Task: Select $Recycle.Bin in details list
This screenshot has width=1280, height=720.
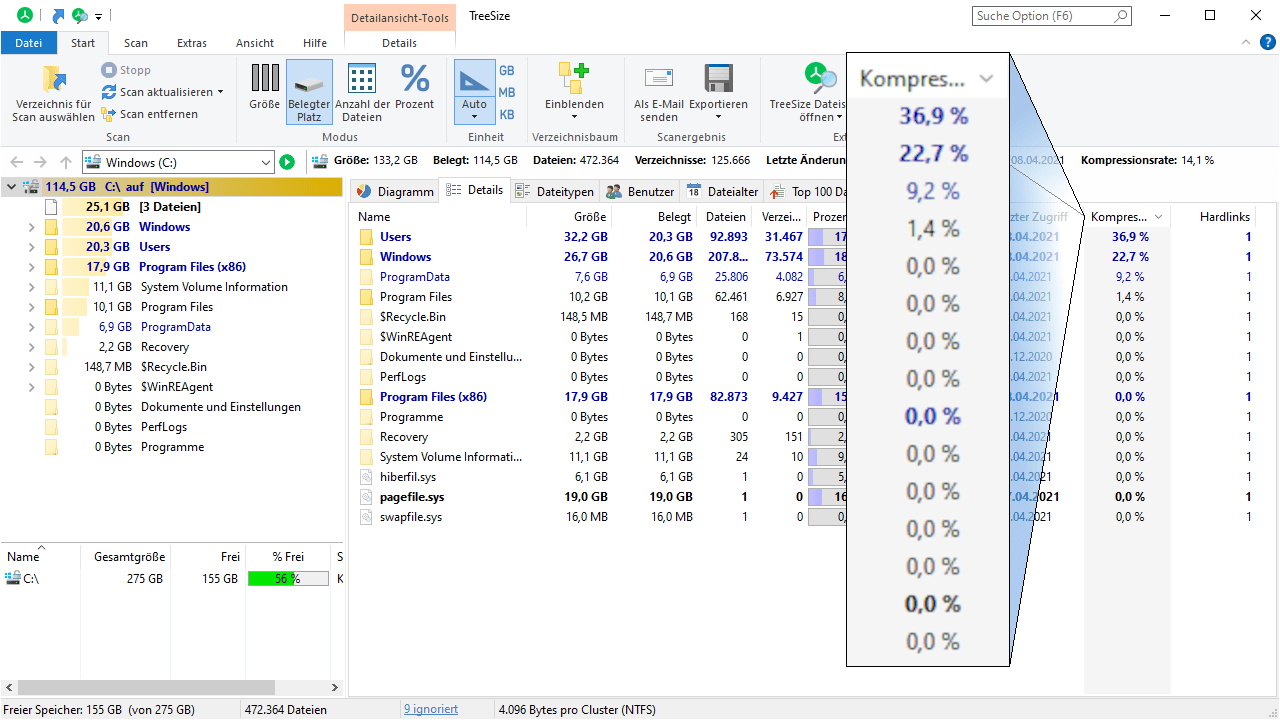Action: click(413, 317)
